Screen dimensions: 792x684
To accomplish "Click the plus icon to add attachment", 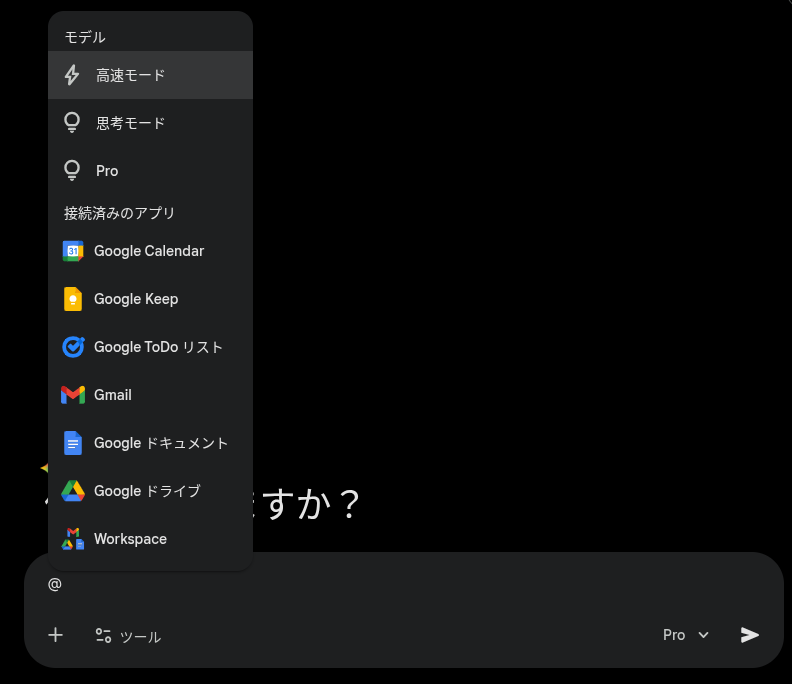I will click(x=56, y=635).
